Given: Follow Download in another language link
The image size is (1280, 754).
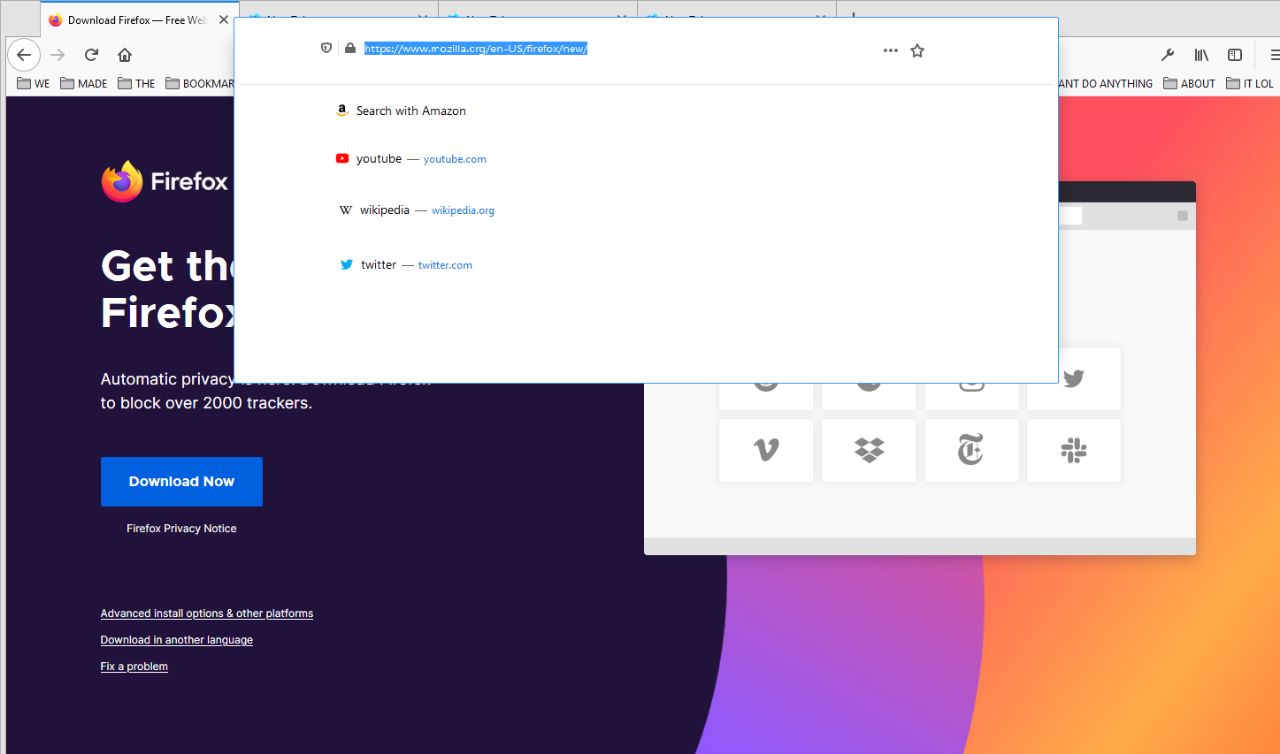Looking at the screenshot, I should (177, 640).
